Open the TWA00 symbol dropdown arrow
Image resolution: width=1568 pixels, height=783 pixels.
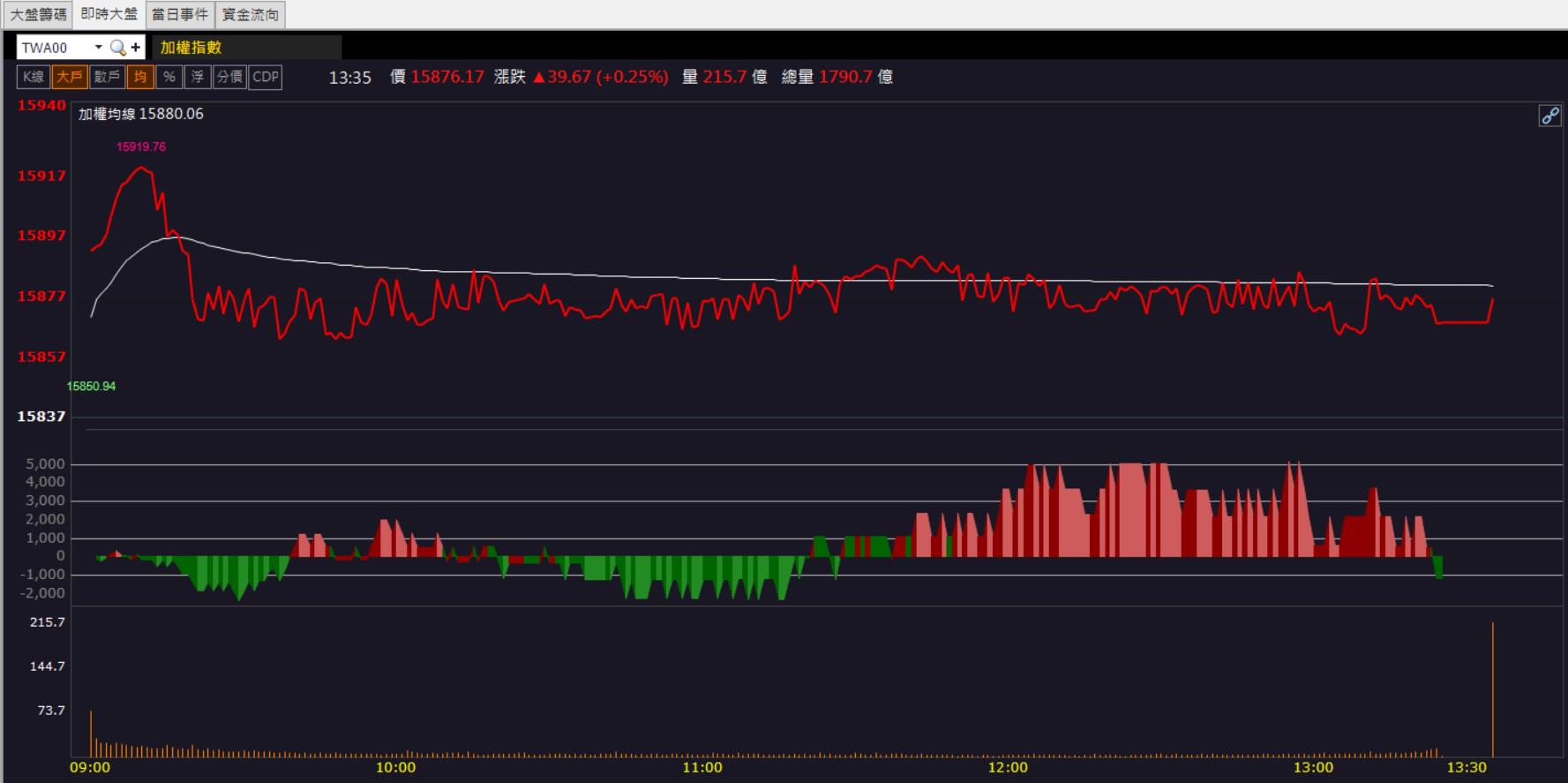[x=99, y=48]
